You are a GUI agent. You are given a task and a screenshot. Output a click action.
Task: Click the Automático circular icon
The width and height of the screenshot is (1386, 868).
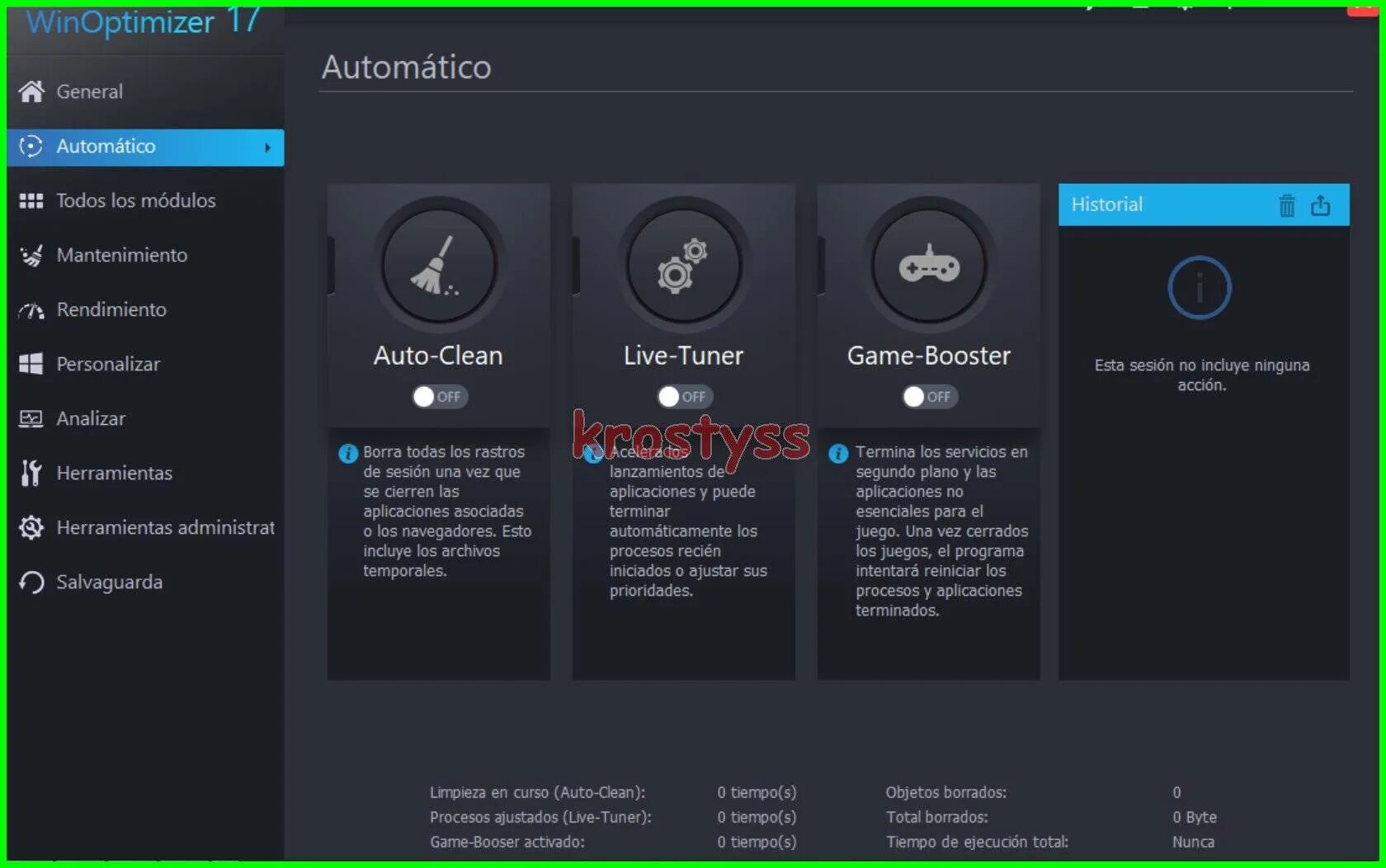[x=31, y=146]
